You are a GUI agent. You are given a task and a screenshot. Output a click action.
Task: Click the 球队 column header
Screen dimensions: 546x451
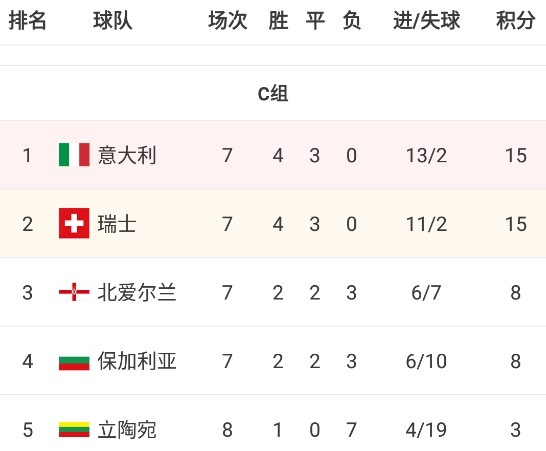pos(113,20)
